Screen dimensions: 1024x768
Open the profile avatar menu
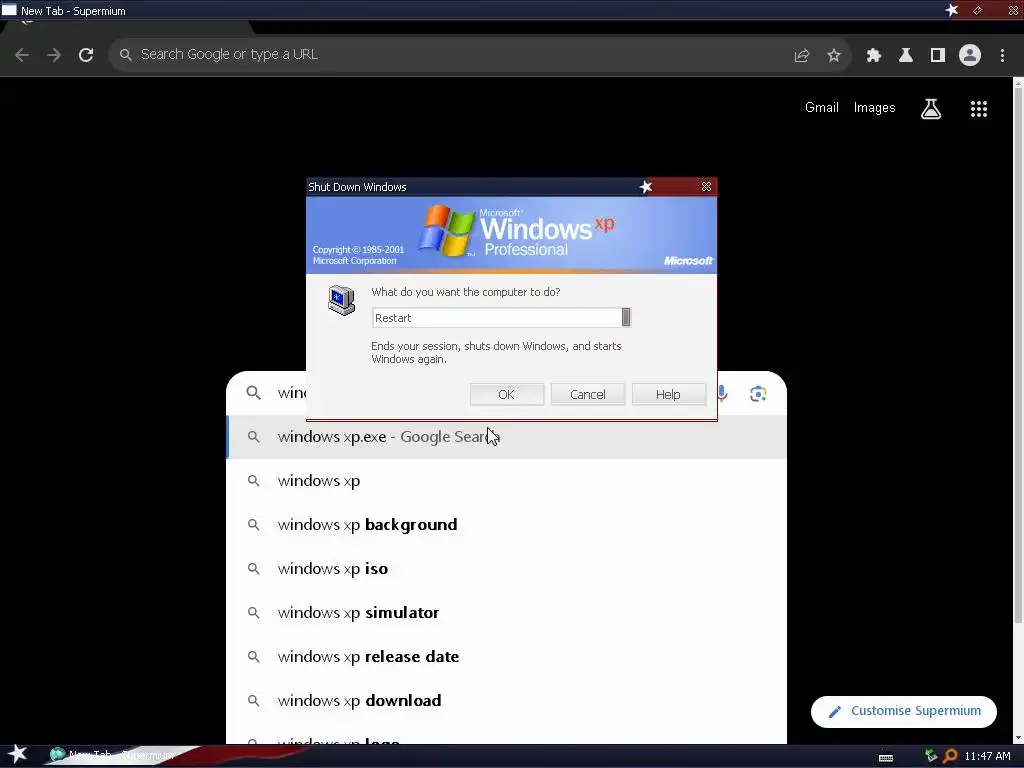click(x=969, y=55)
